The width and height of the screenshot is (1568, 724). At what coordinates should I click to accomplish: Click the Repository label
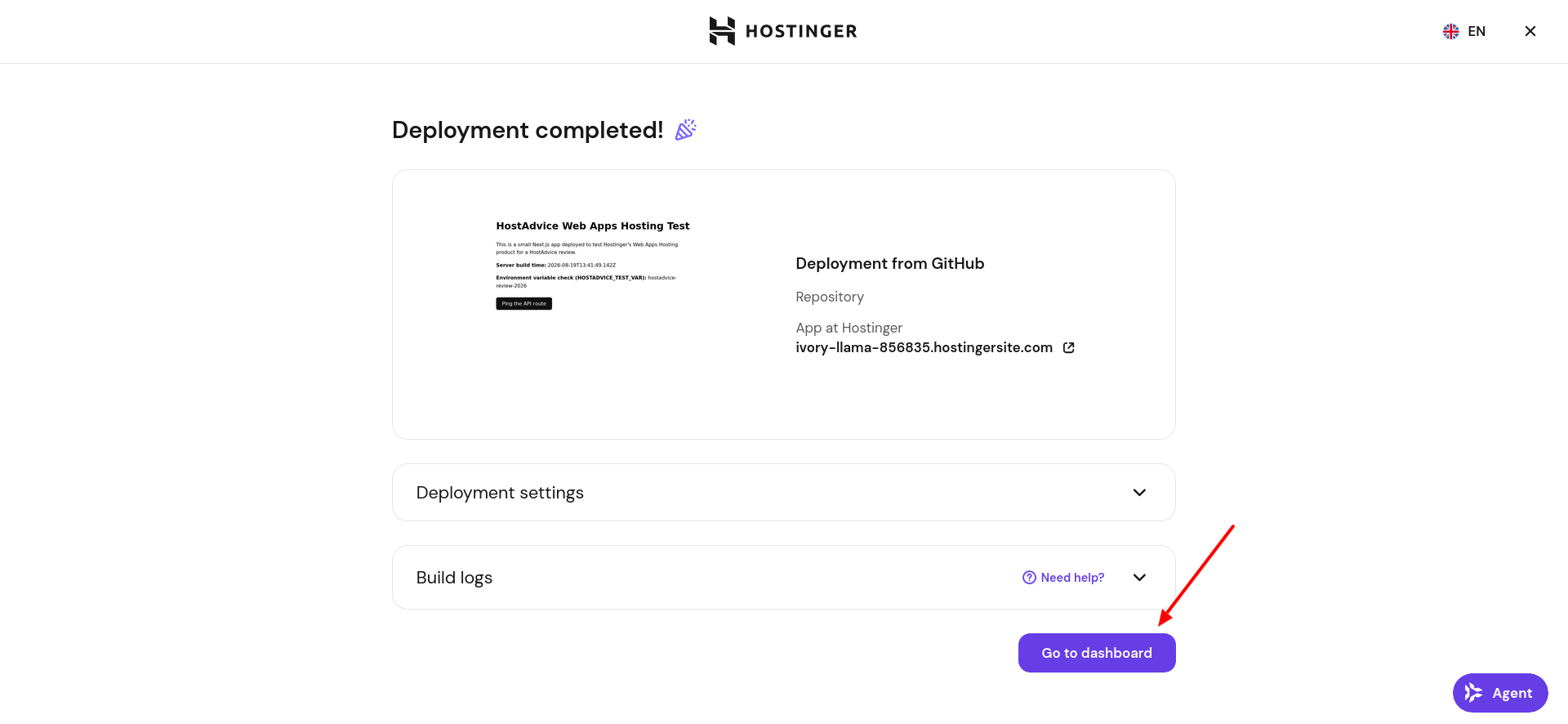pyautogui.click(x=830, y=297)
